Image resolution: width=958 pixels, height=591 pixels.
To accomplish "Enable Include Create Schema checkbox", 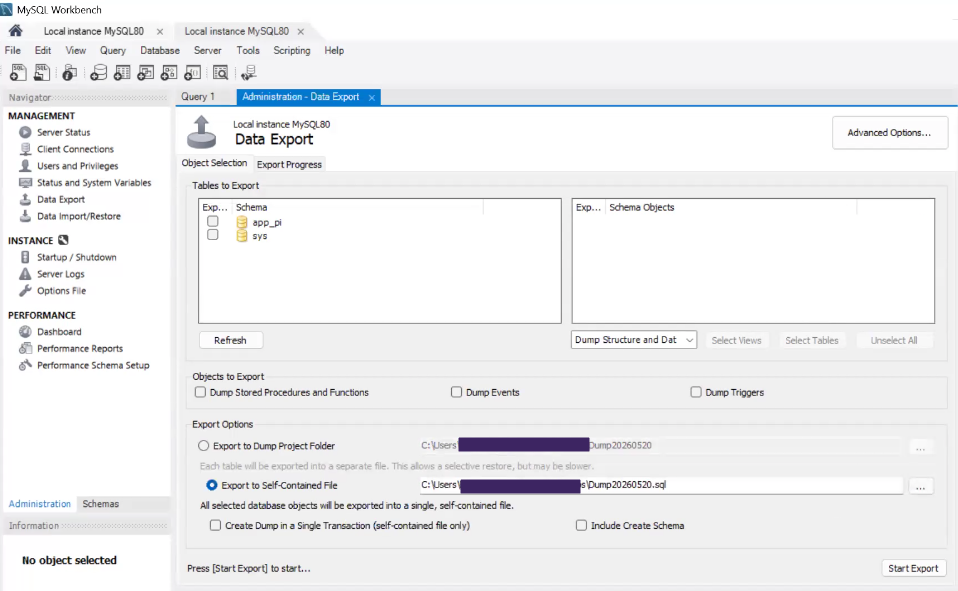I will click(x=582, y=525).
